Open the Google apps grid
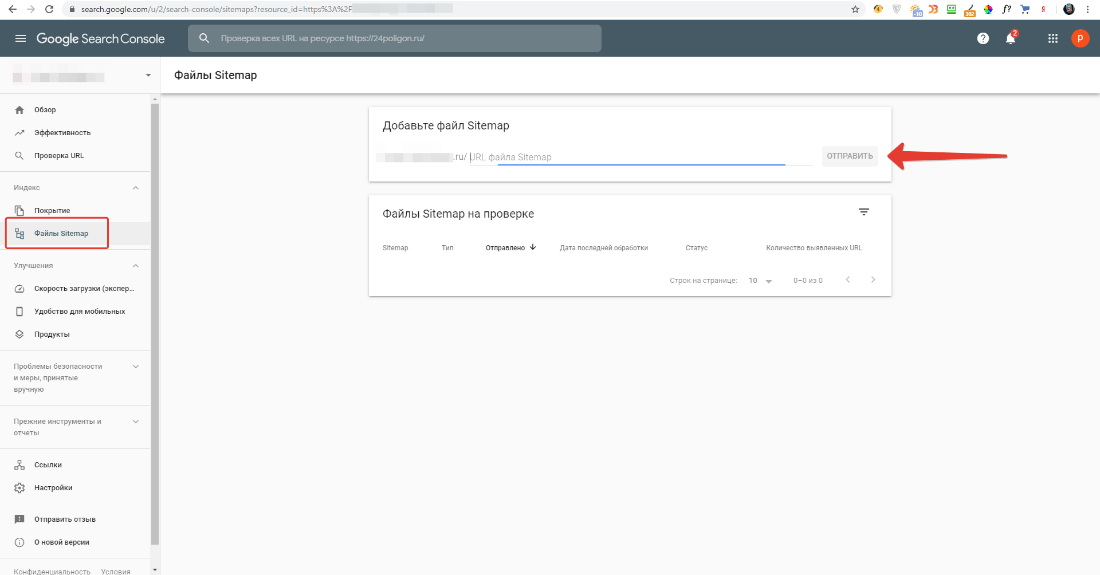This screenshot has width=1100, height=575. (x=1052, y=39)
